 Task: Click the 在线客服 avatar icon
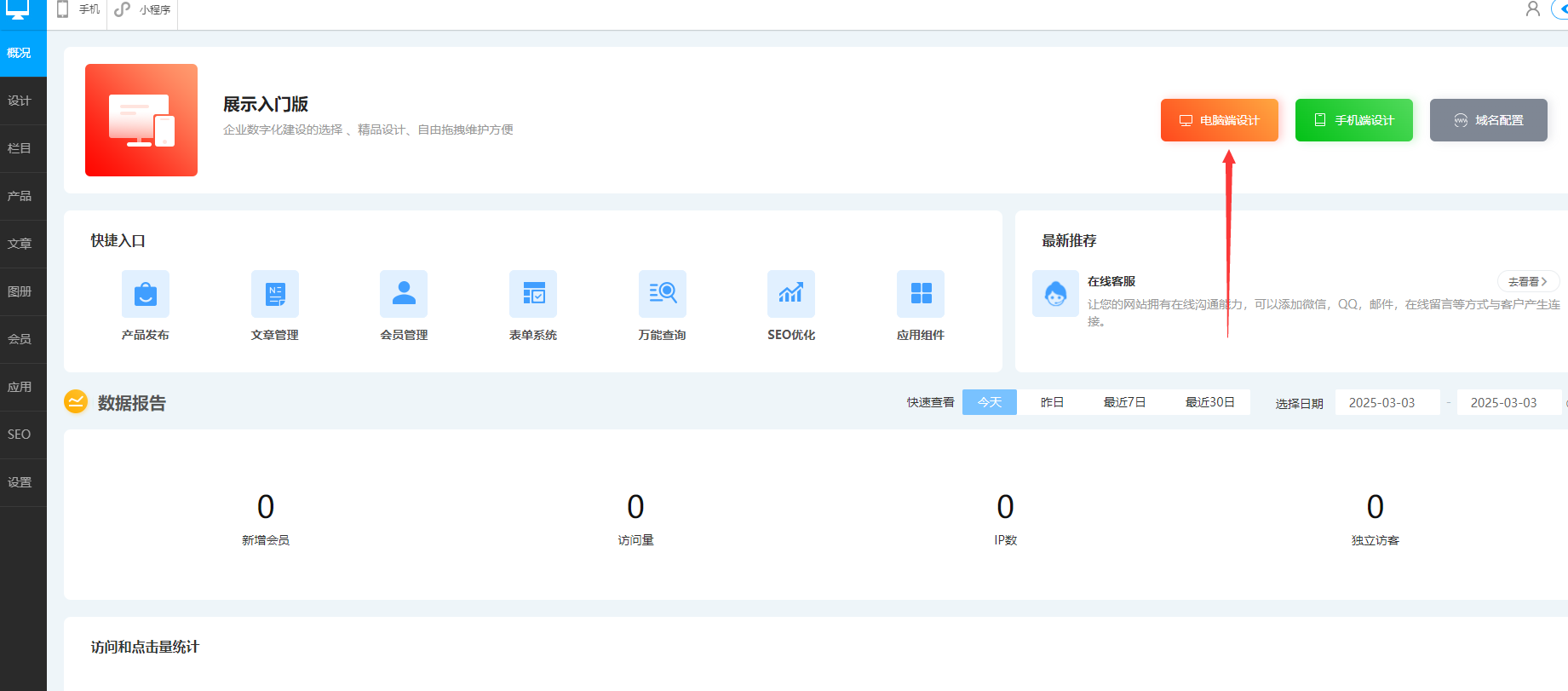[1055, 294]
